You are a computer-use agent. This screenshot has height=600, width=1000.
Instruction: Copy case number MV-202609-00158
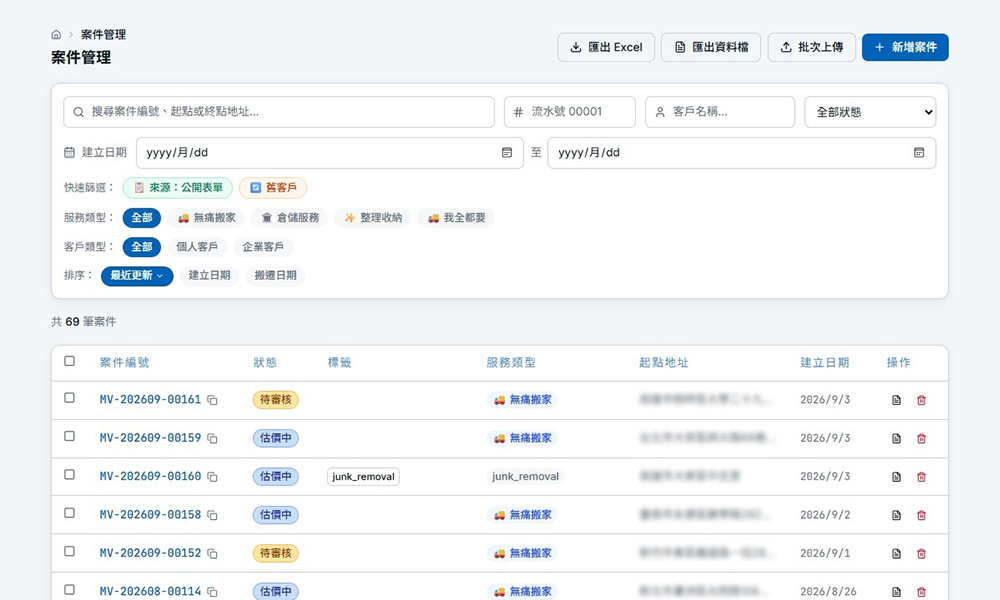tap(212, 515)
